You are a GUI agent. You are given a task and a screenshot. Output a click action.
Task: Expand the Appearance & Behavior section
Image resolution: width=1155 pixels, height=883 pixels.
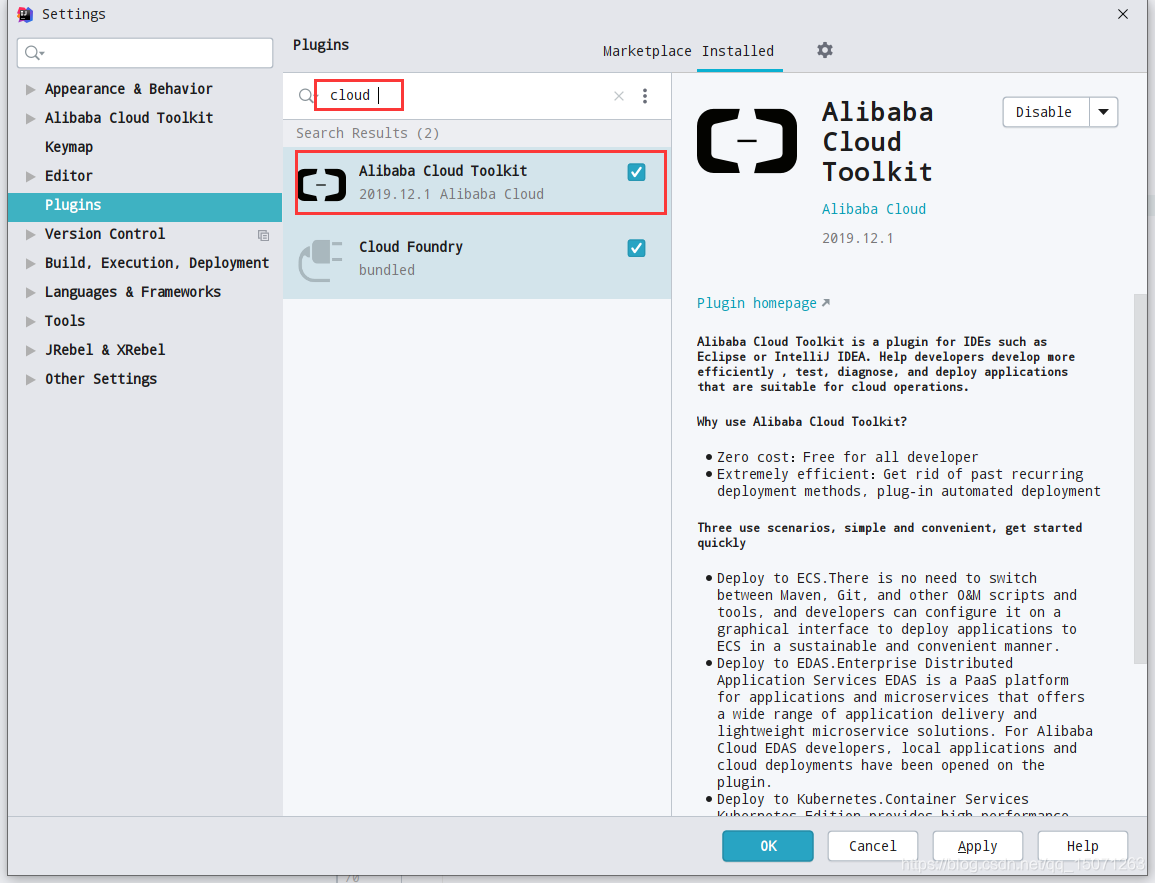30,90
